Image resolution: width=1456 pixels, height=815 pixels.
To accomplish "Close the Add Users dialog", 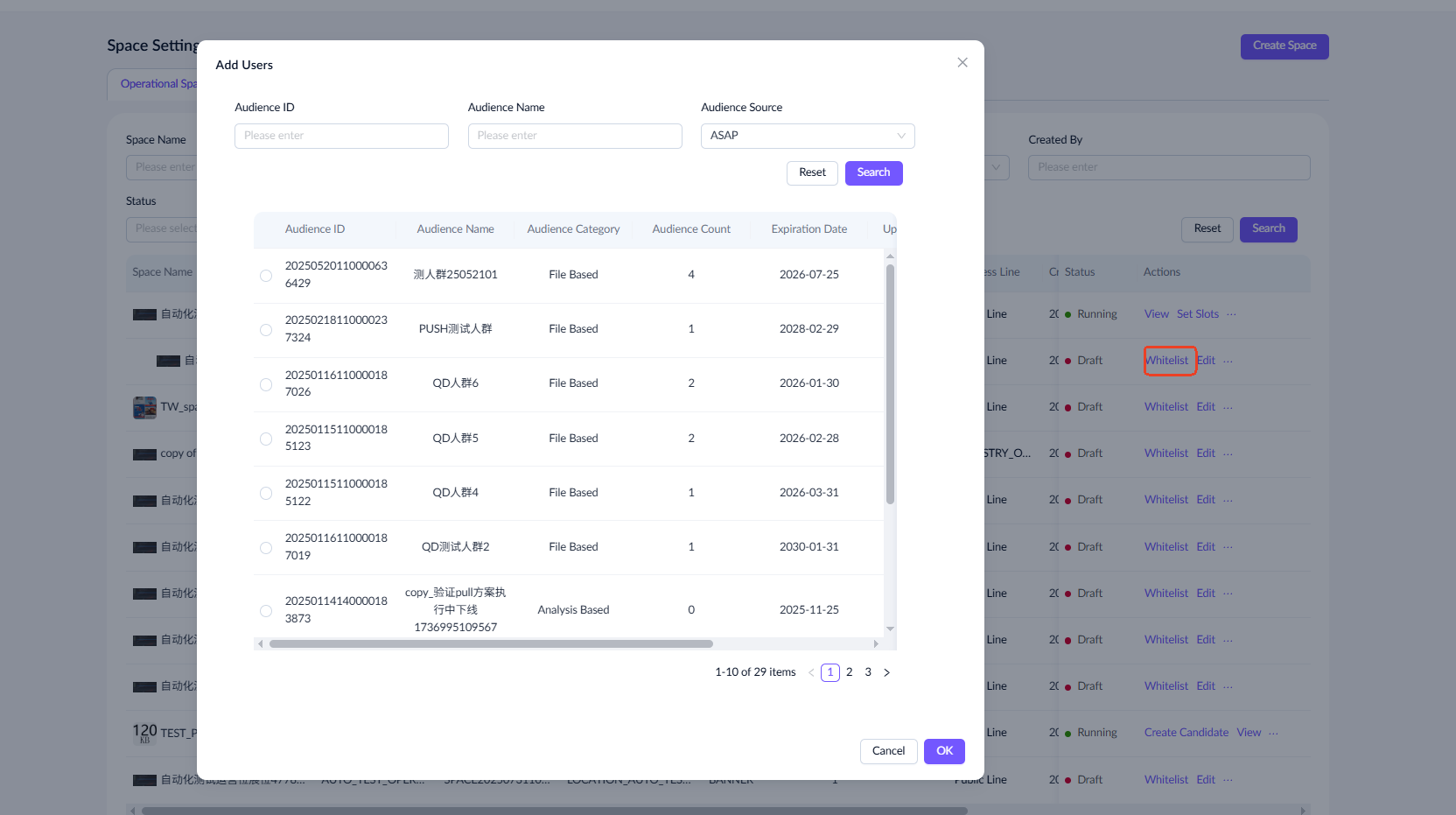I will click(962, 63).
